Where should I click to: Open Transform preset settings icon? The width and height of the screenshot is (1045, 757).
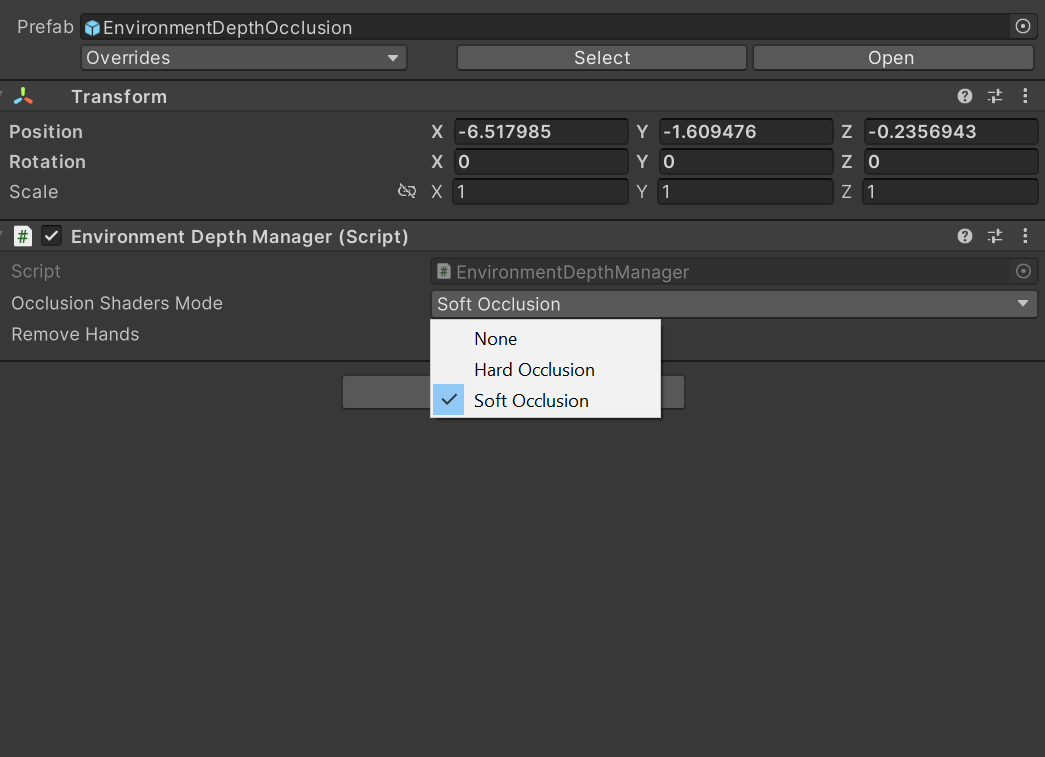click(x=995, y=97)
